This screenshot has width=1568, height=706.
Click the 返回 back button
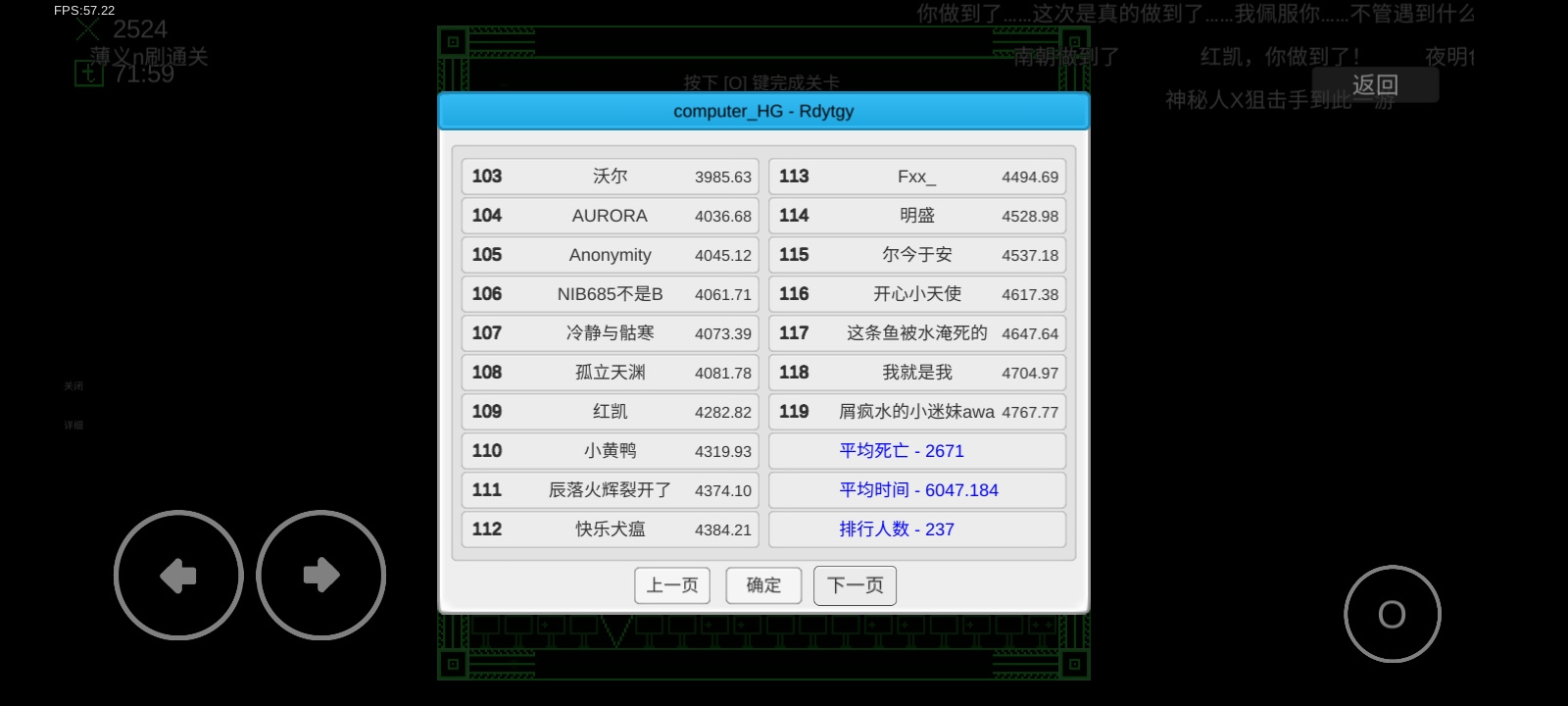coord(1375,85)
